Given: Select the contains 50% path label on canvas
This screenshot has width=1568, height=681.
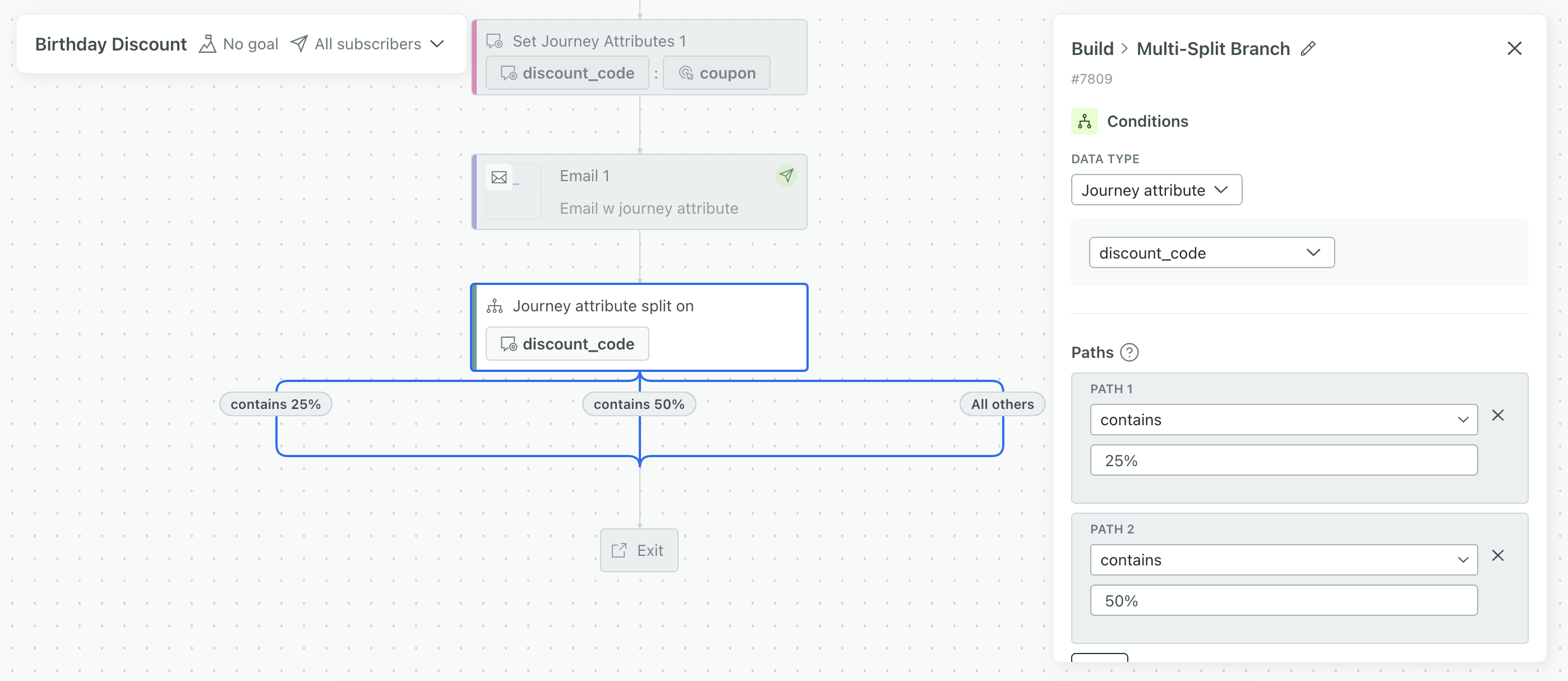Looking at the screenshot, I should pos(639,403).
